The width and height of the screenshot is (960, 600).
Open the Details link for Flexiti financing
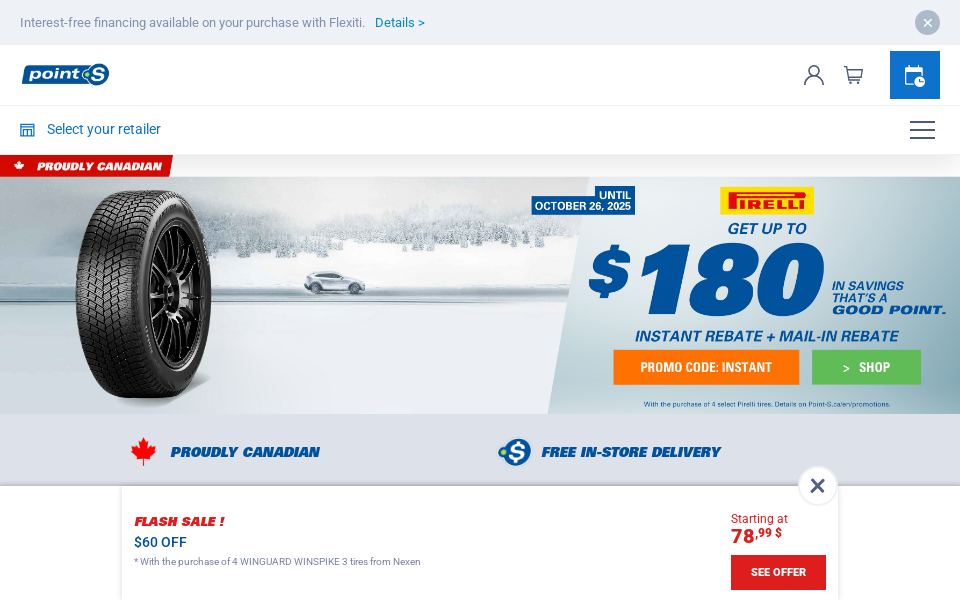coord(400,23)
